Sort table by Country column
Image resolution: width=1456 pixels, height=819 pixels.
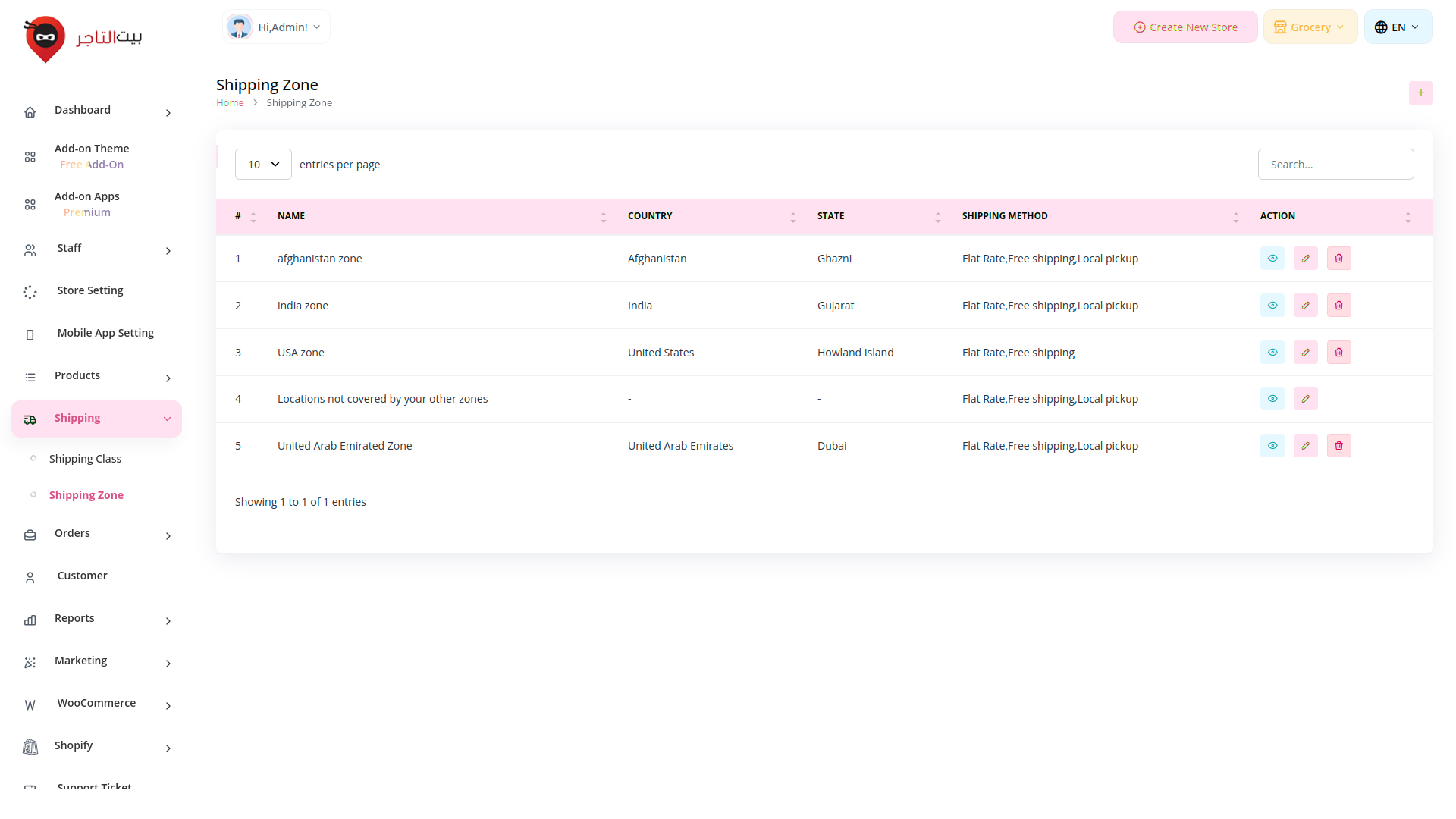pos(650,216)
